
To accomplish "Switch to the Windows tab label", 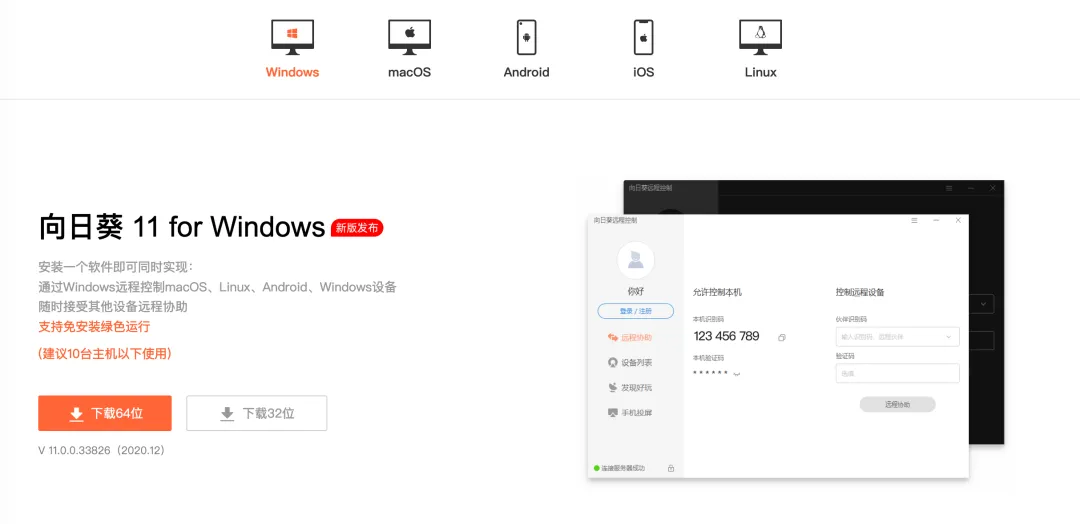I will coord(292,72).
